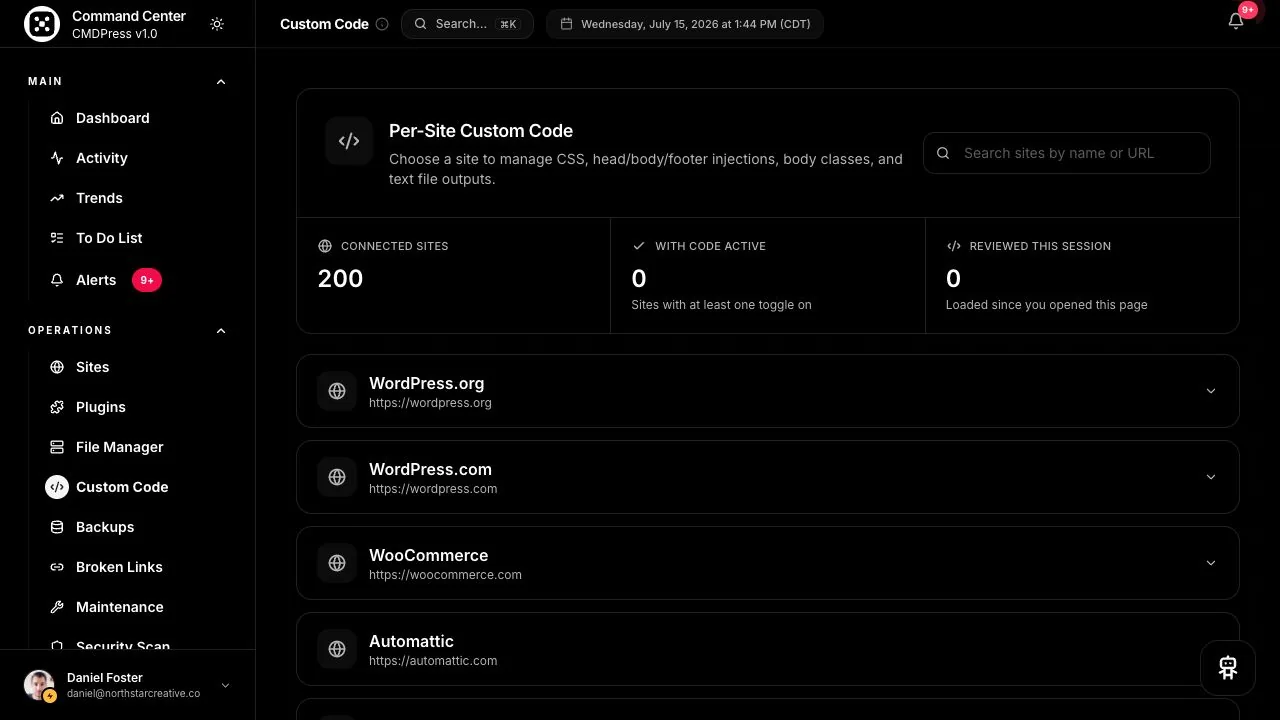The width and height of the screenshot is (1280, 720).
Task: Click the https://woocommerce.com URL text
Action: 445,575
